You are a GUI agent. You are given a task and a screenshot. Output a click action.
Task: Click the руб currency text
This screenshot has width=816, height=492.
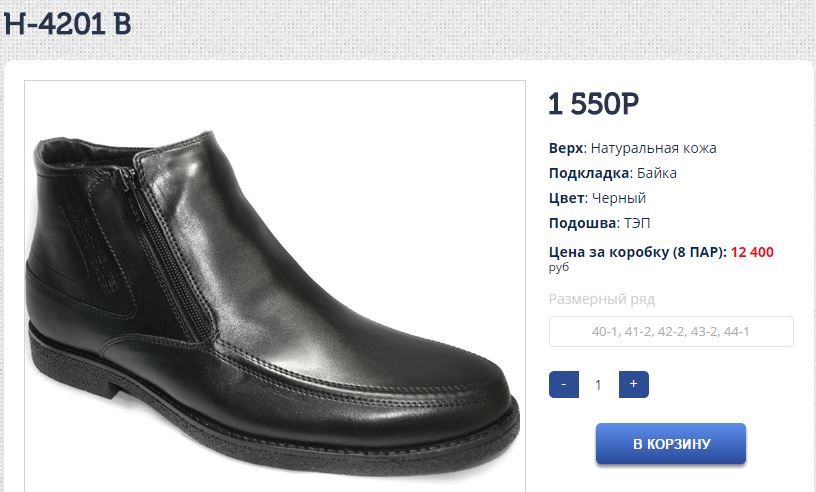[x=558, y=267]
